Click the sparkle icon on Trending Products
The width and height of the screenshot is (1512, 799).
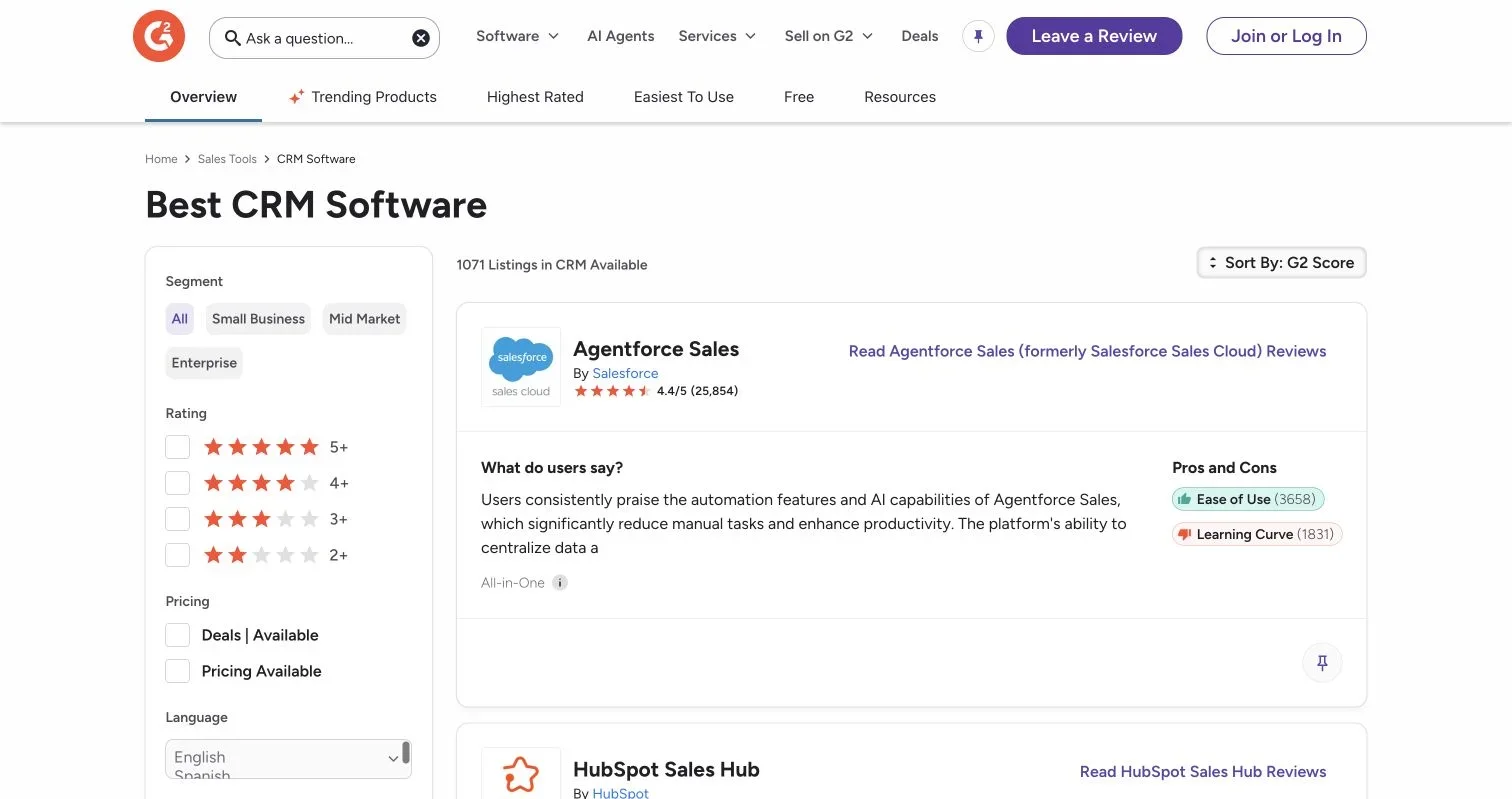[296, 97]
